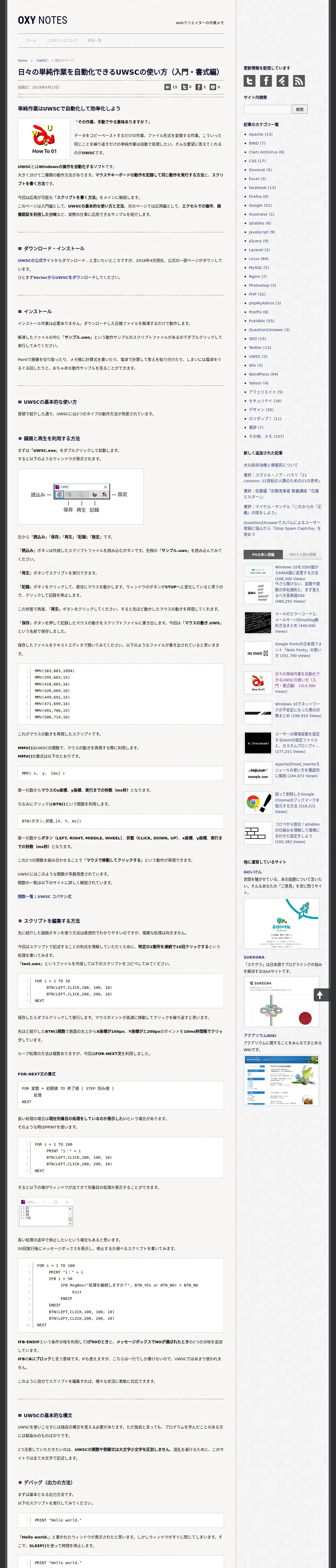Open the WordPress (94) category
Image resolution: width=336 pixels, height=1568 pixels.
[264, 374]
